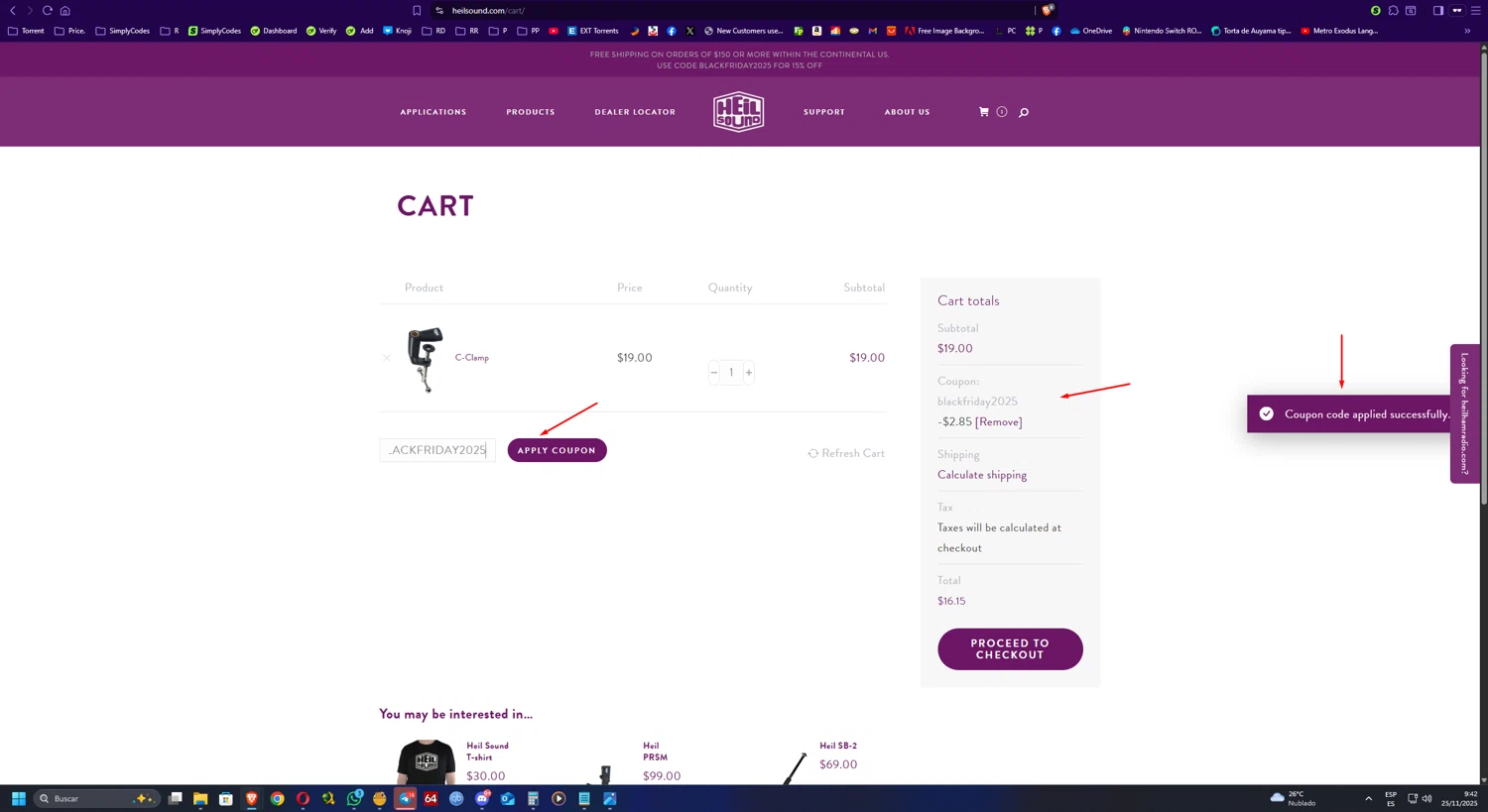Image resolution: width=1488 pixels, height=812 pixels.
Task: Click the heilsound.com address bar
Action: tap(734, 10)
